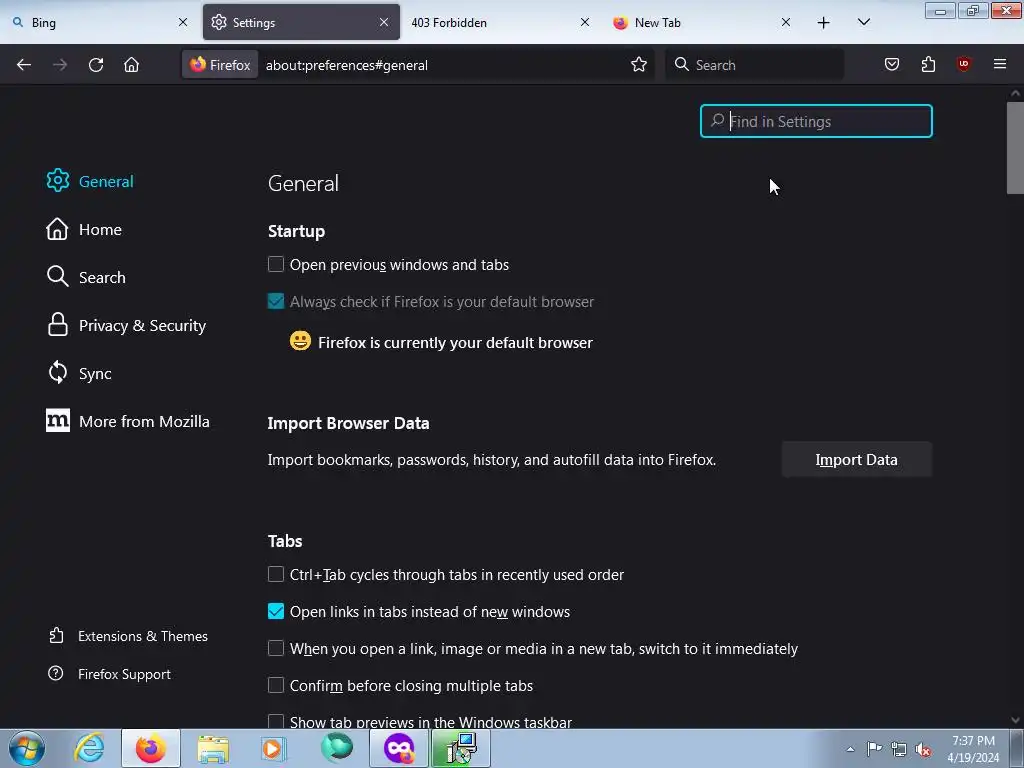The image size is (1024, 768).
Task: List all tabs via chevron arrow
Action: tap(863, 22)
